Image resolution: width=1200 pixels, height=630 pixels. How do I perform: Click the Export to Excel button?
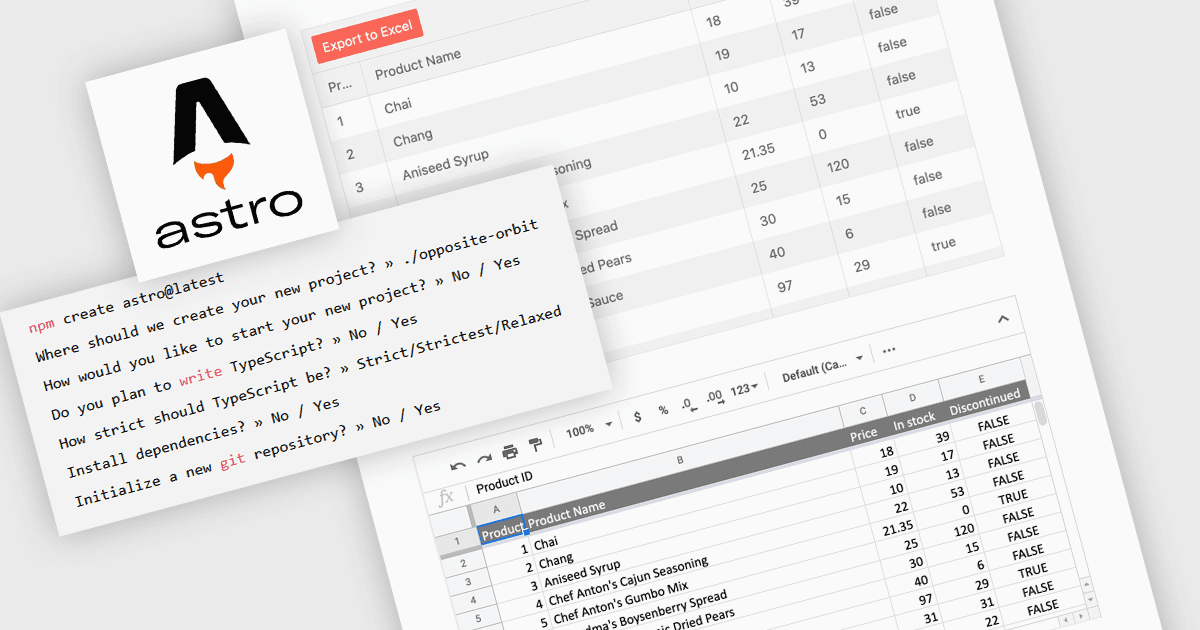[367, 34]
